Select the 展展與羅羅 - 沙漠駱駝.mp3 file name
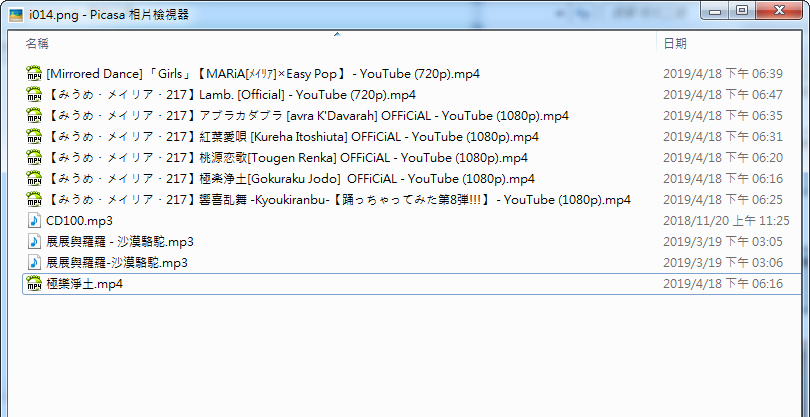Viewport: 810px width, 417px height. pos(120,241)
